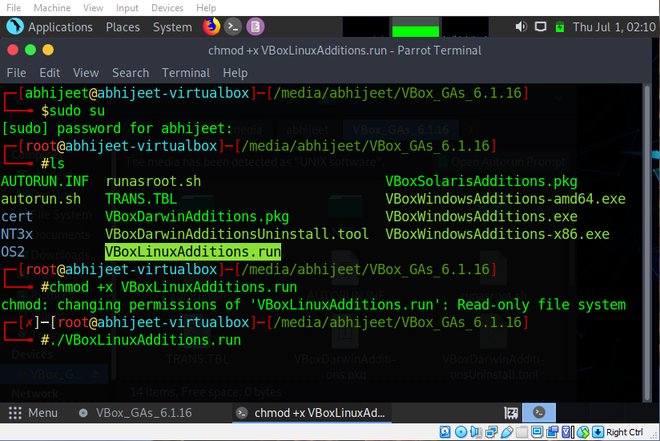This screenshot has width=660, height=441.
Task: Click AUTORUN.INF in terminal listing
Action: (x=45, y=181)
